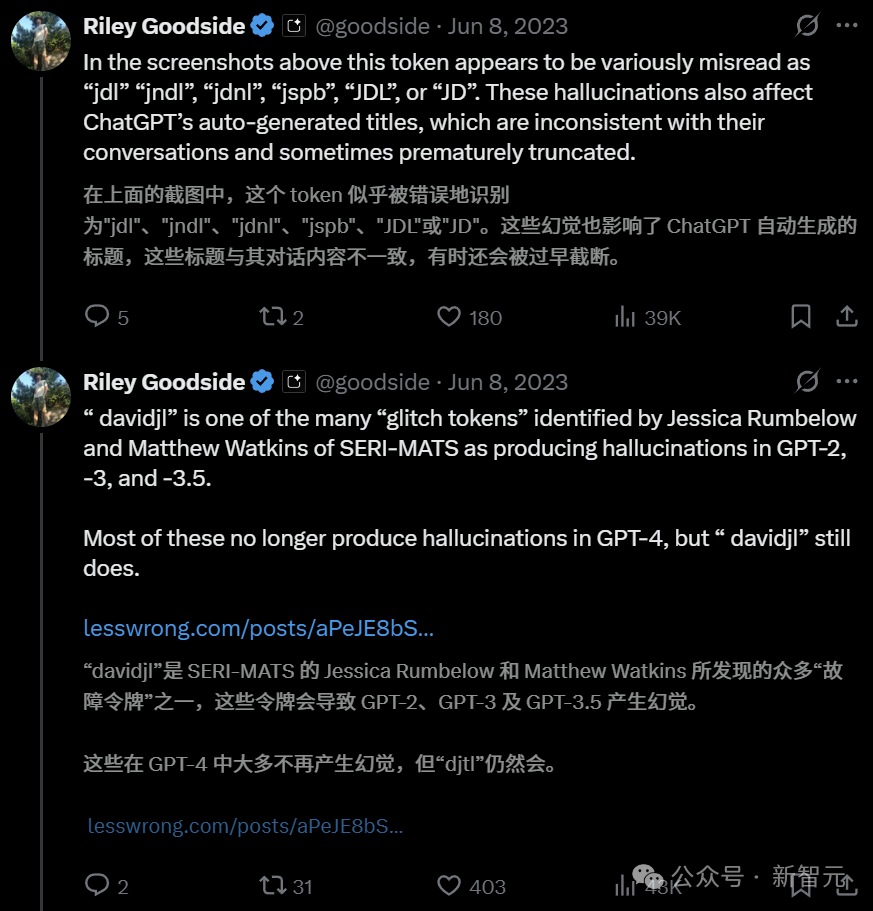The height and width of the screenshot is (911, 873).
Task: Share the first tweet
Action: [x=846, y=317]
